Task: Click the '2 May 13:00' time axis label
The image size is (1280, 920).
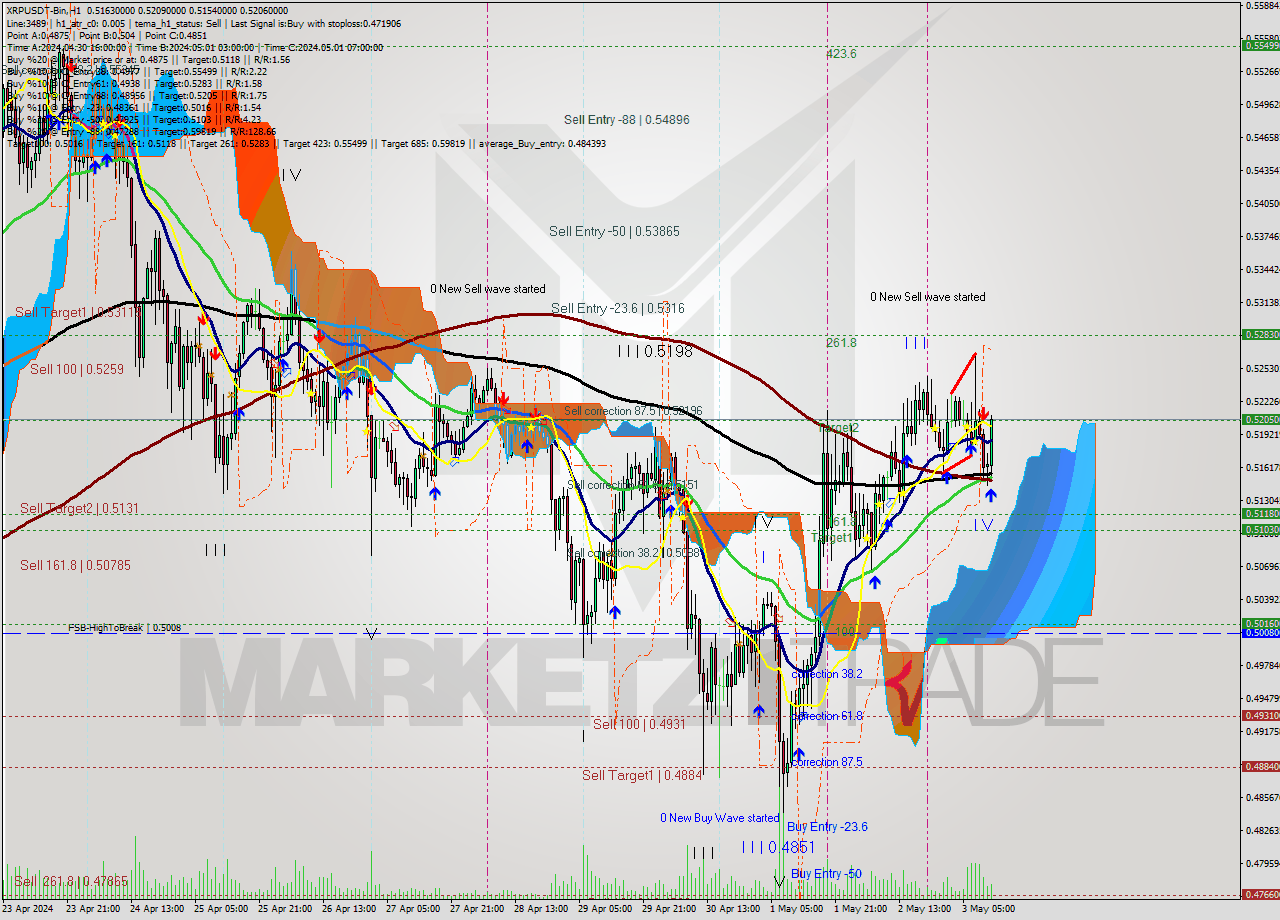Action: pyautogui.click(x=924, y=909)
